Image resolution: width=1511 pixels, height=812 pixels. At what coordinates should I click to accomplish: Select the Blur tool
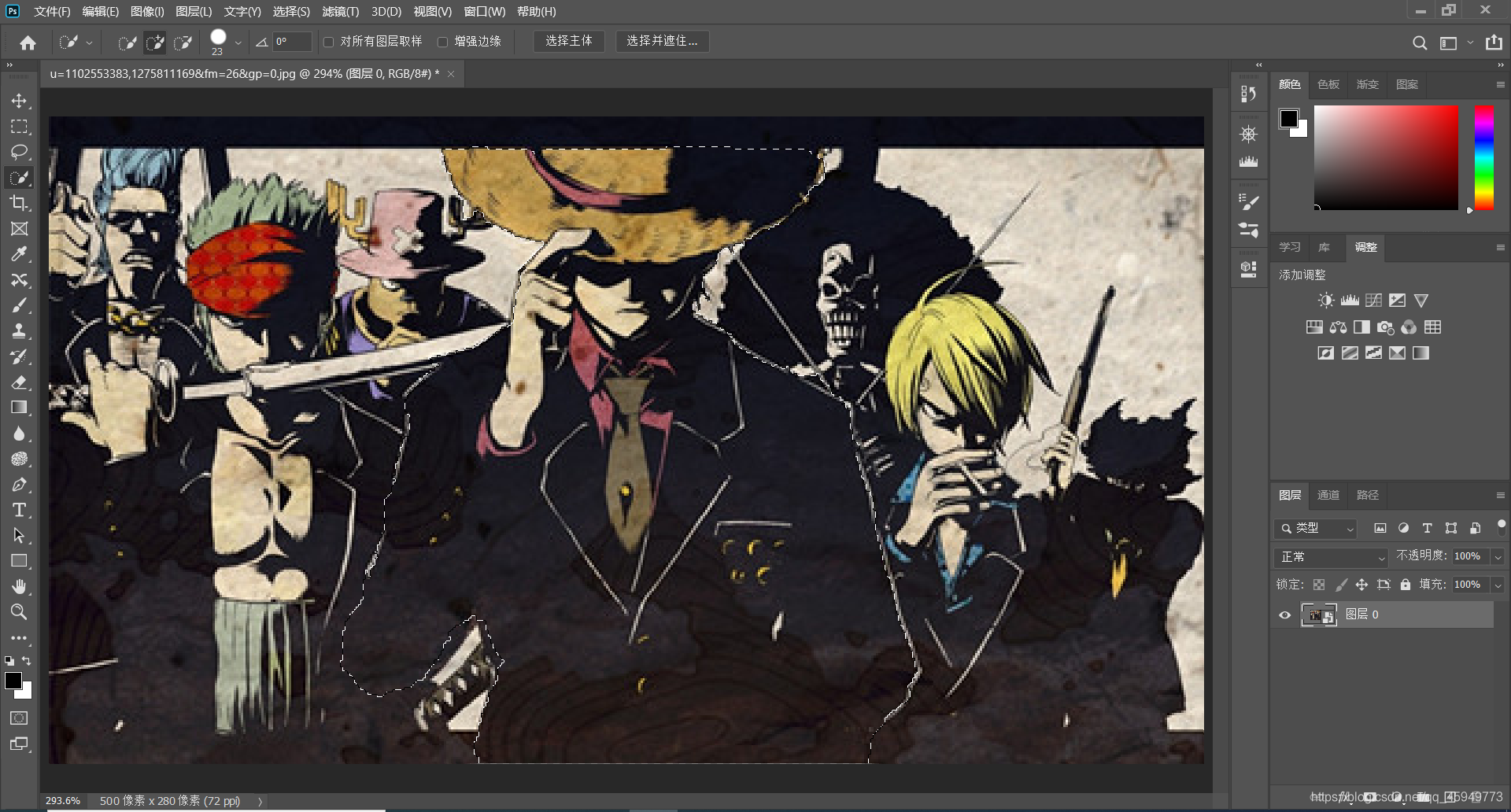19,433
